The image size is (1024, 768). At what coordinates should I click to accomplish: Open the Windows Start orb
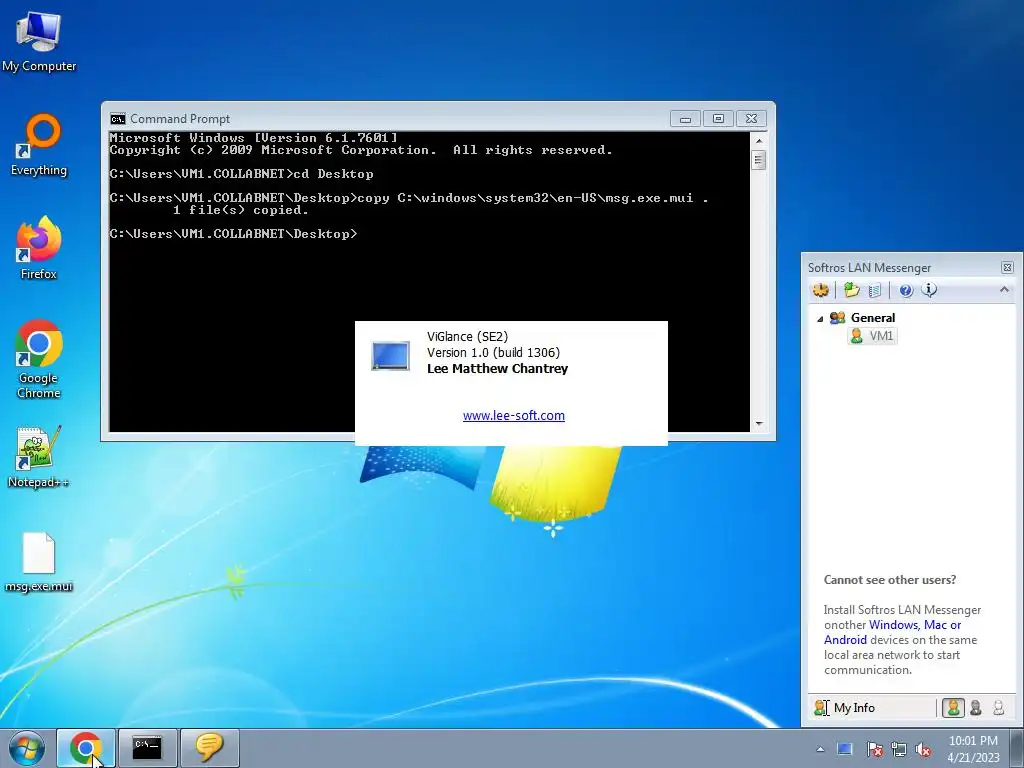pos(26,748)
